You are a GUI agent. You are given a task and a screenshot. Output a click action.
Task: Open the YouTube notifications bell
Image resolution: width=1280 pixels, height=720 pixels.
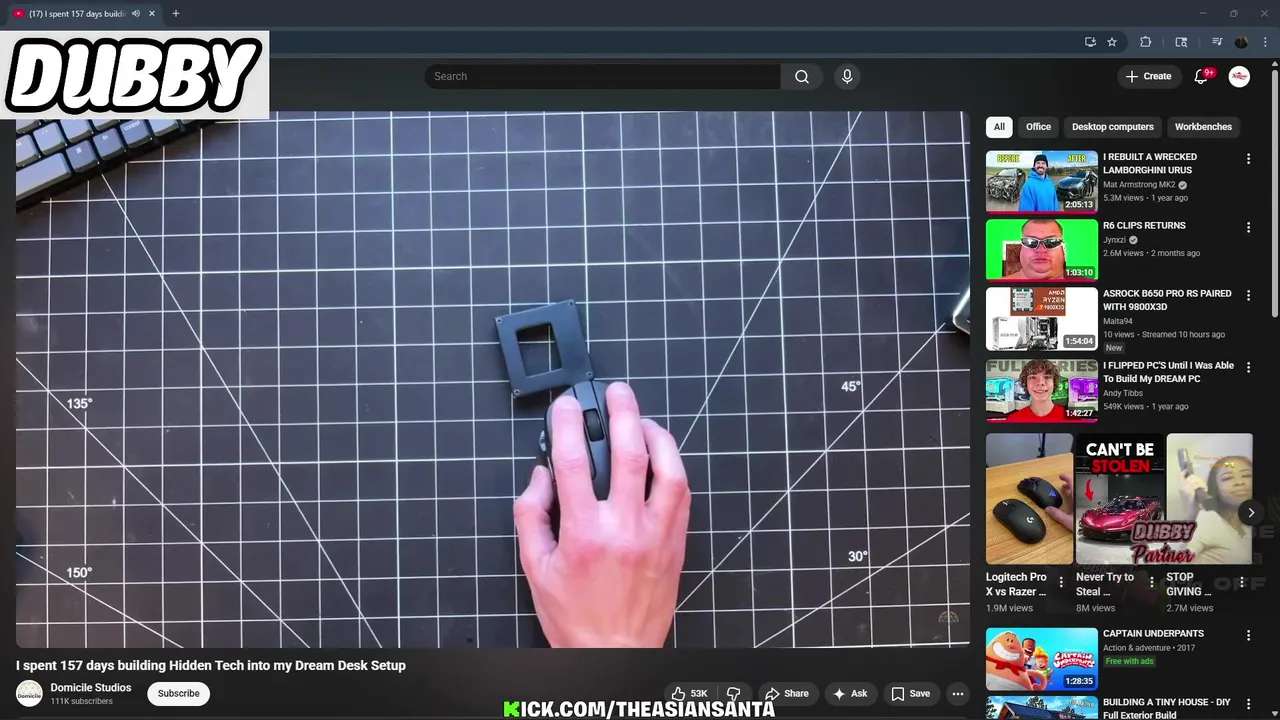(x=1201, y=77)
